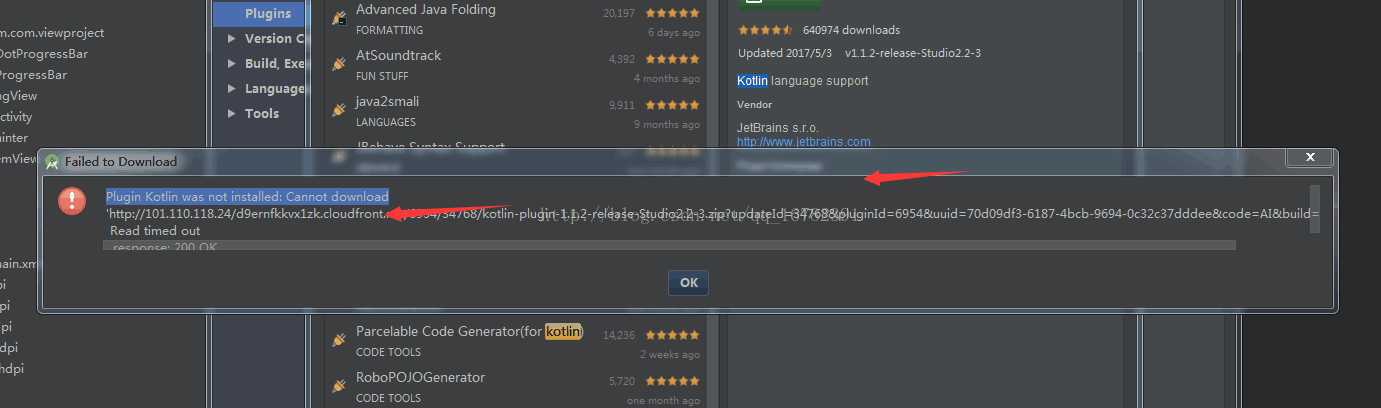Click the plug icon beside AtSoundtrack

pyautogui.click(x=339, y=64)
